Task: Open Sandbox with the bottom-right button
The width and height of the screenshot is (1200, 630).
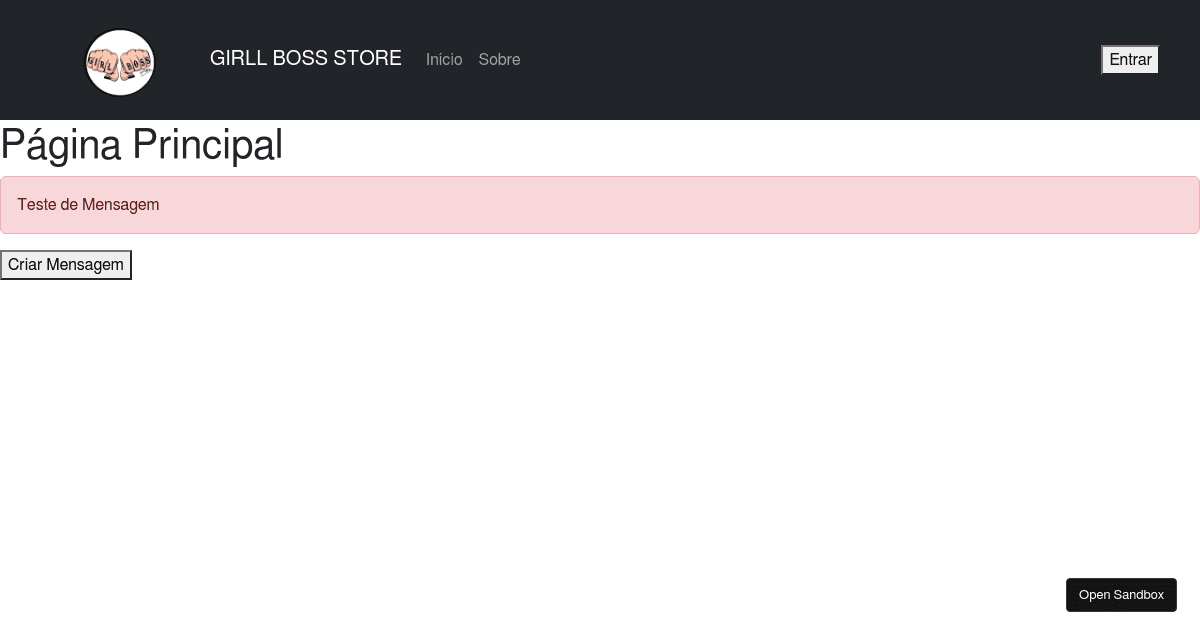Action: point(1121,594)
